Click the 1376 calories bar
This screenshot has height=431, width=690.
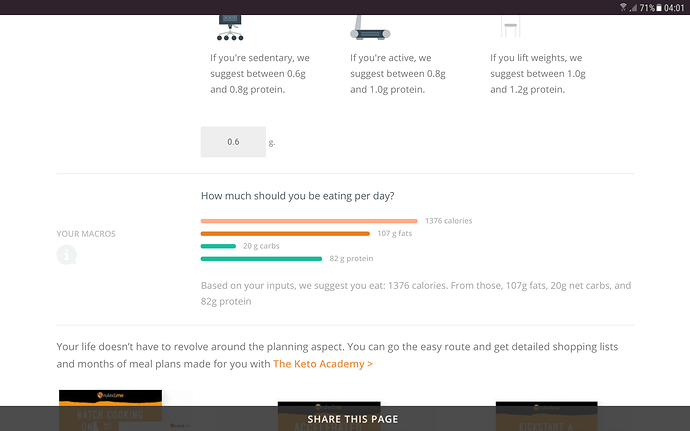pyautogui.click(x=309, y=221)
